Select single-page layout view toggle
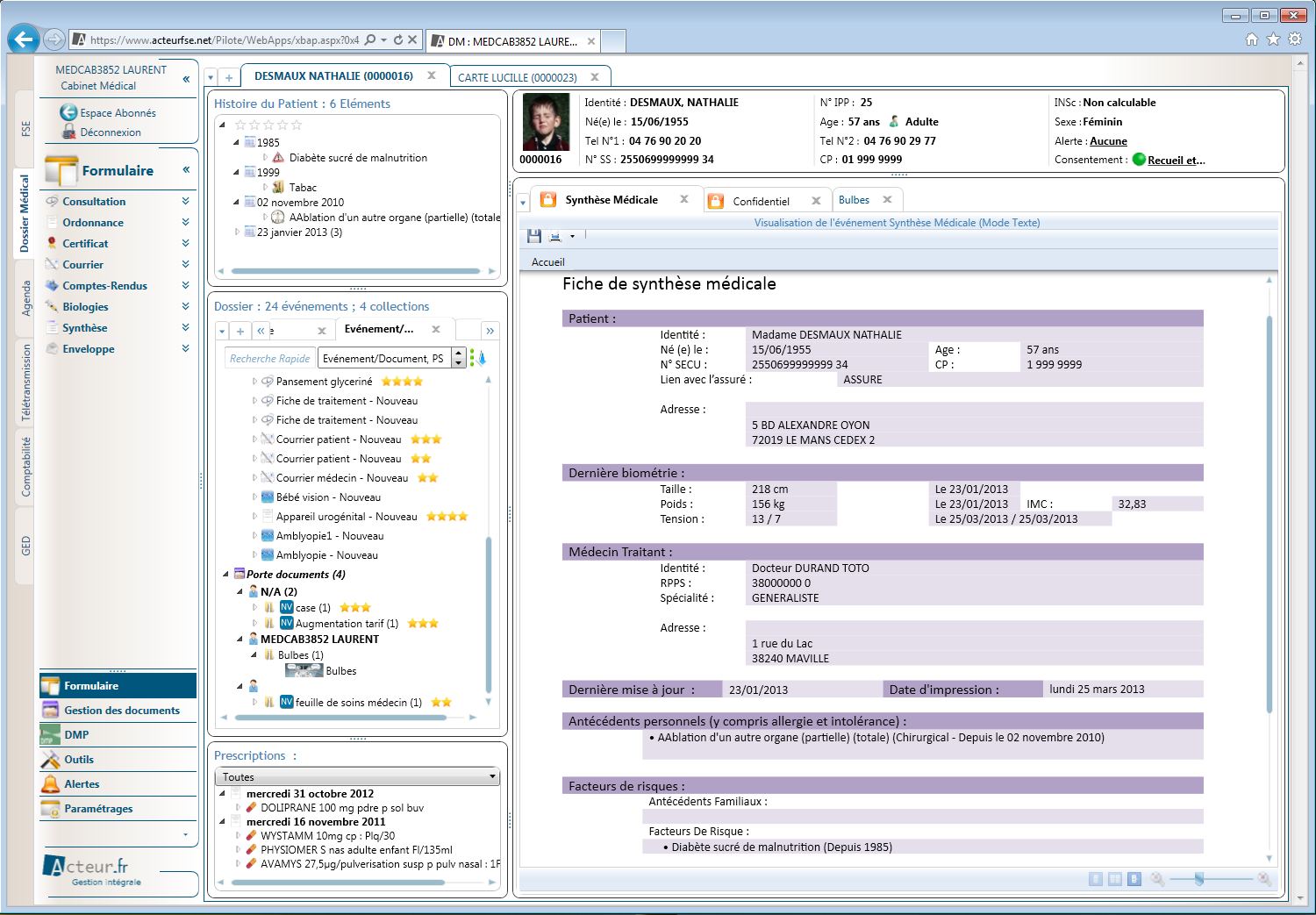 tap(1095, 879)
